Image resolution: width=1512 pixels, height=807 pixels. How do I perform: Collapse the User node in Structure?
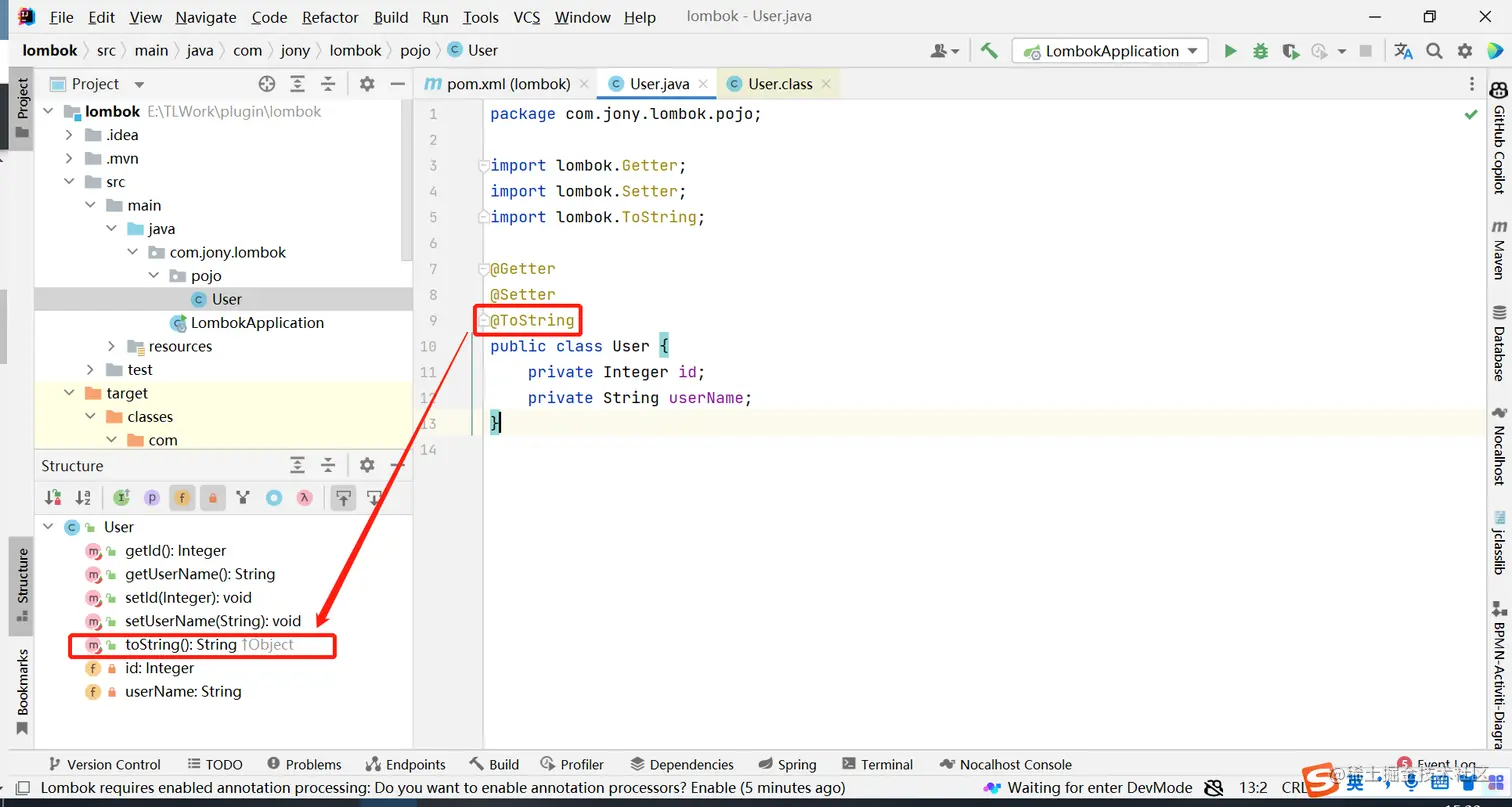click(x=48, y=527)
